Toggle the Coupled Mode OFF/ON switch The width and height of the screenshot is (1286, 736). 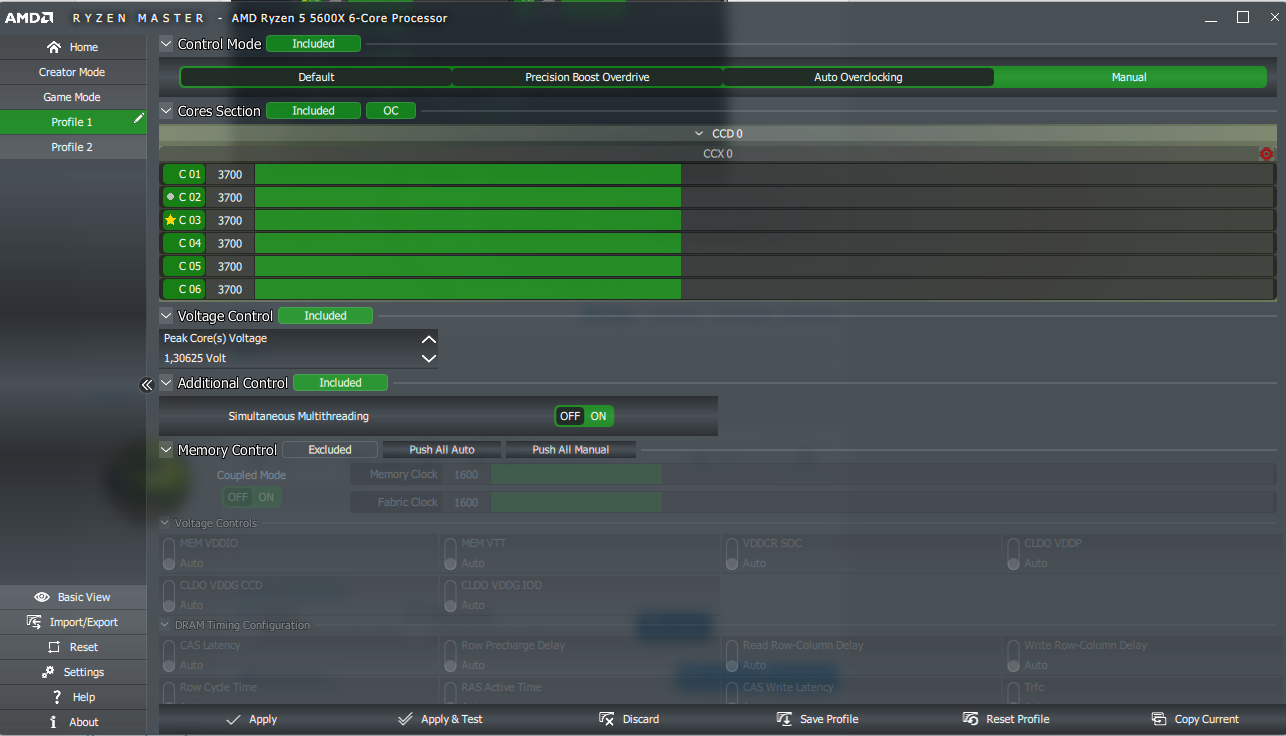pyautogui.click(x=252, y=497)
